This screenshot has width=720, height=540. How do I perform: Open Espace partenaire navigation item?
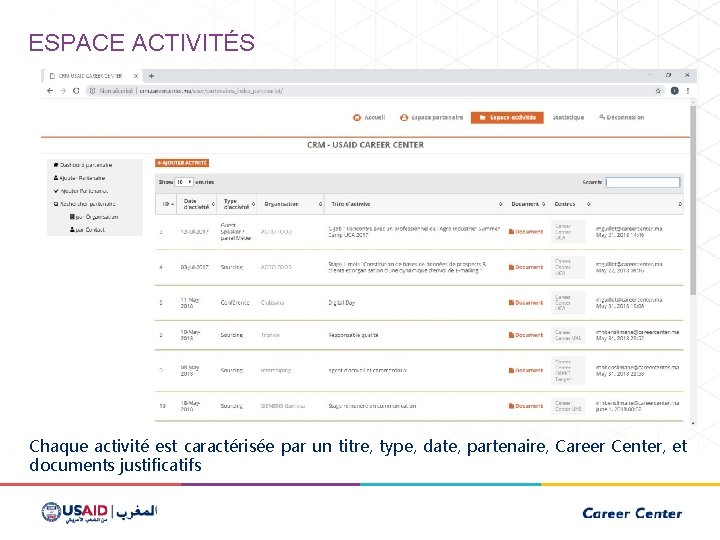[431, 118]
